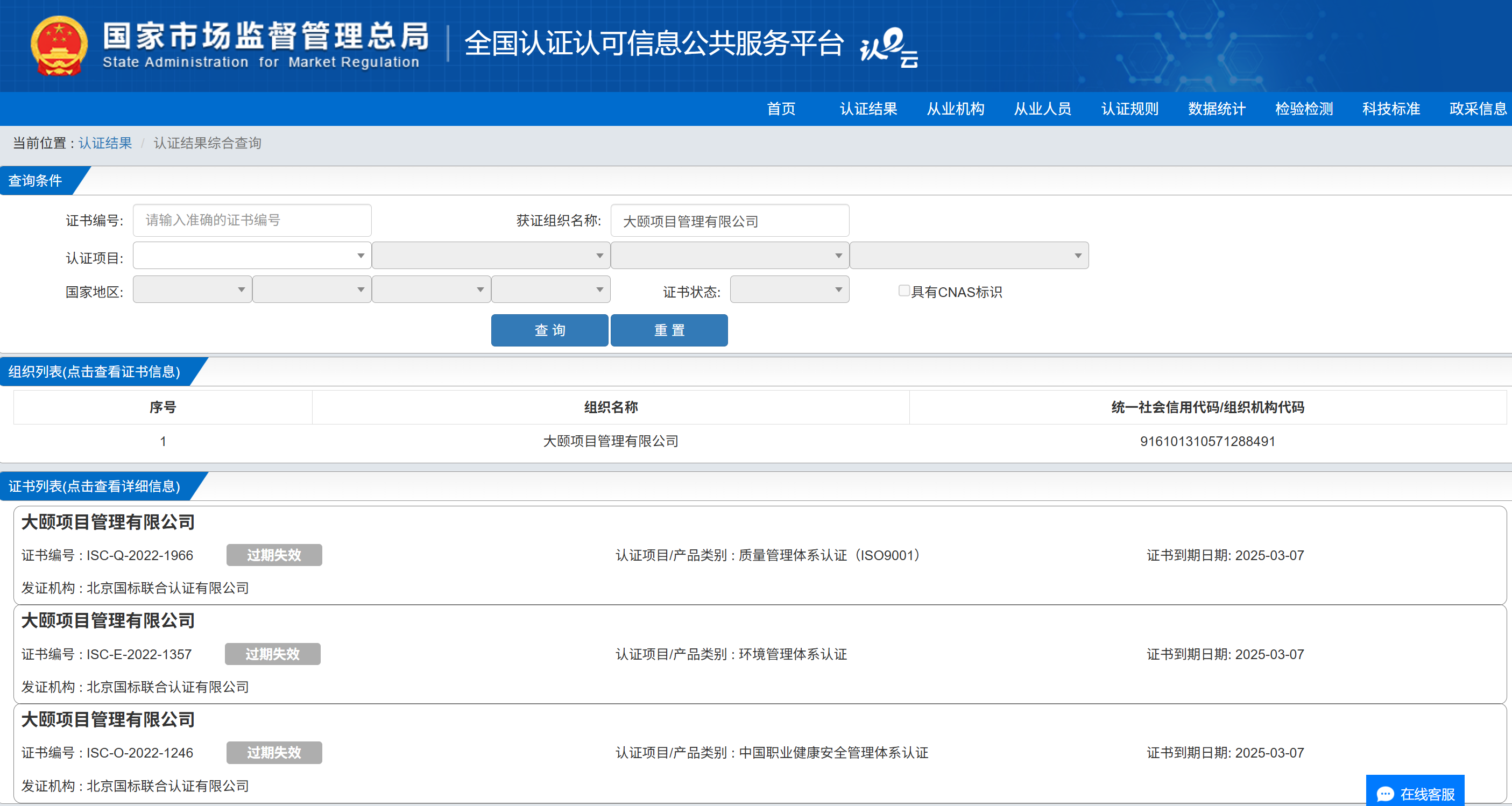Follow the 认证结果 breadcrumb link
This screenshot has width=1512, height=806.
(105, 143)
